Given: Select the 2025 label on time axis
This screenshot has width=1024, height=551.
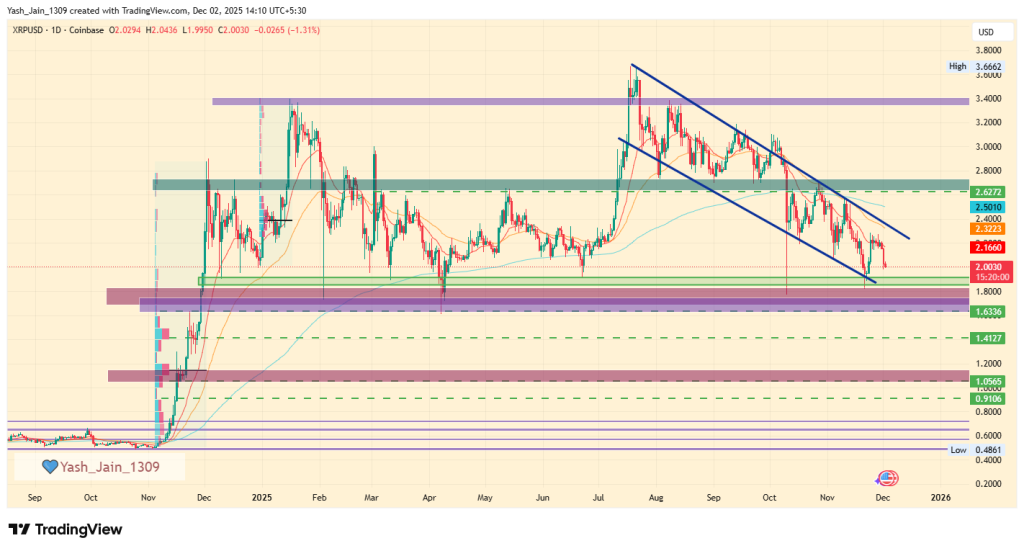Looking at the screenshot, I should 262,496.
